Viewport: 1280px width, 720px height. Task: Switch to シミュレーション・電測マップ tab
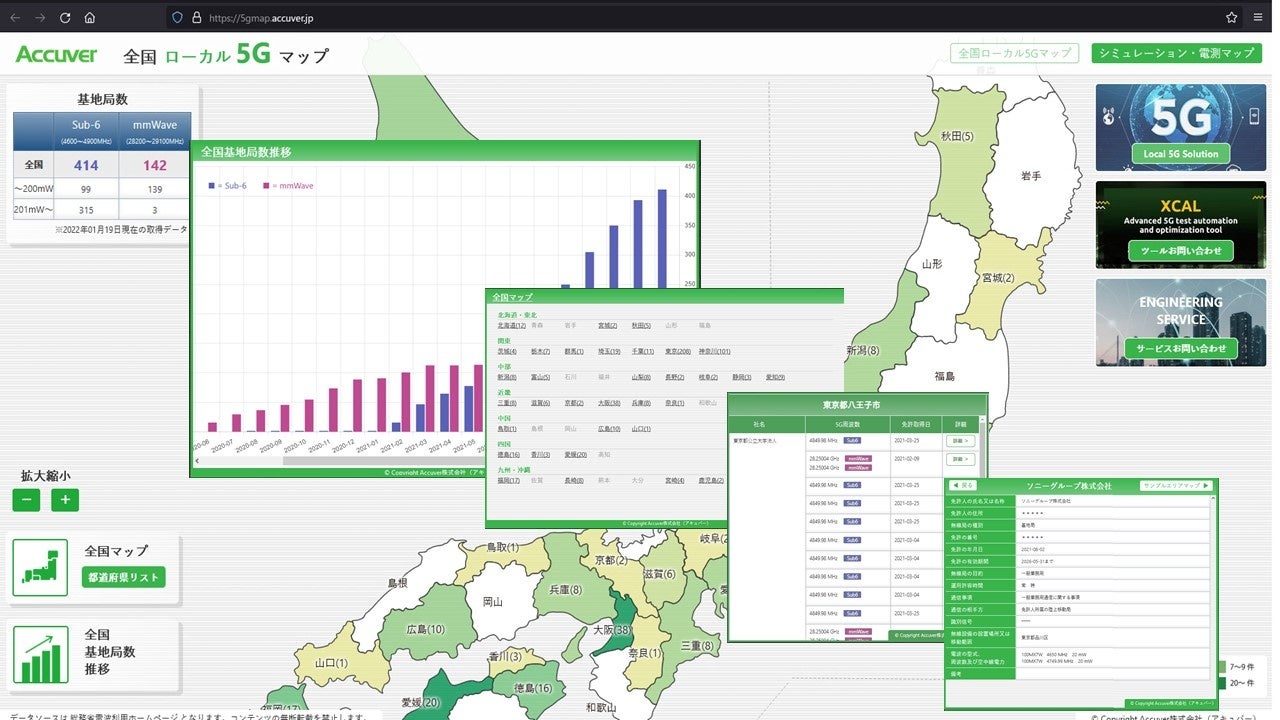click(1176, 53)
